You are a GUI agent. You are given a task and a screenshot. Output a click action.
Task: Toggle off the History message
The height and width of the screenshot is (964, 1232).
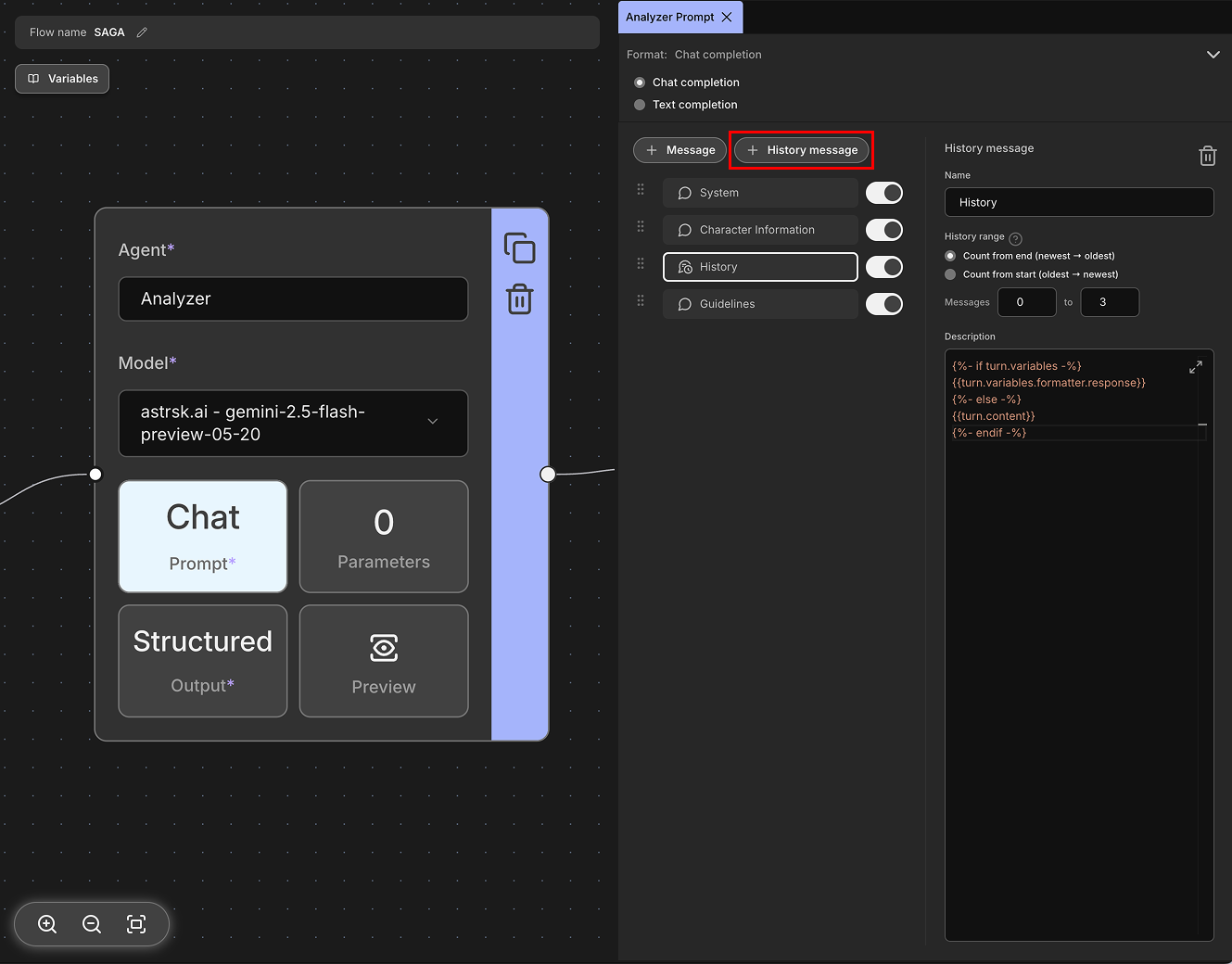(x=884, y=267)
